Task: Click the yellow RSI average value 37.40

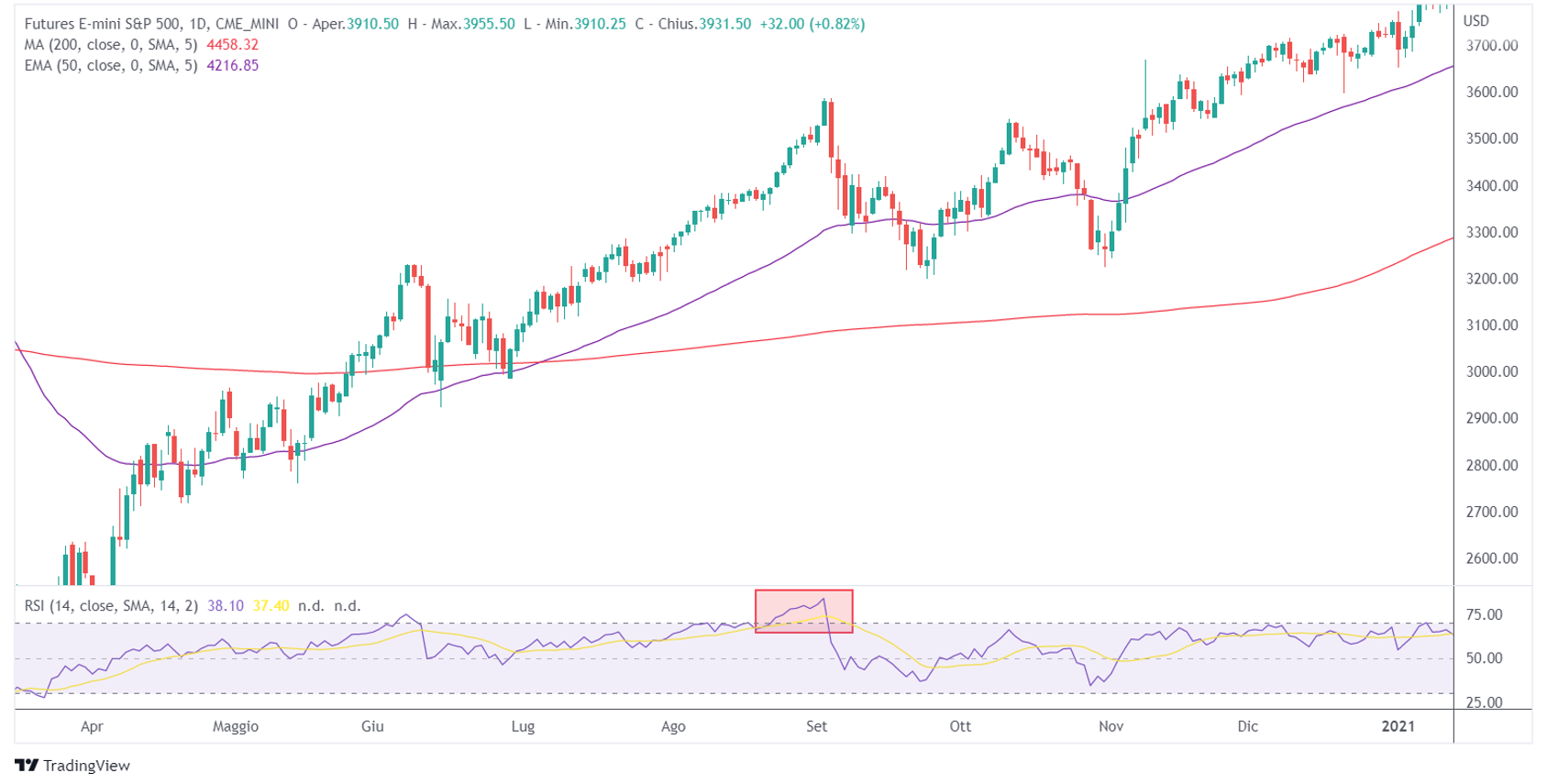Action: [x=271, y=606]
